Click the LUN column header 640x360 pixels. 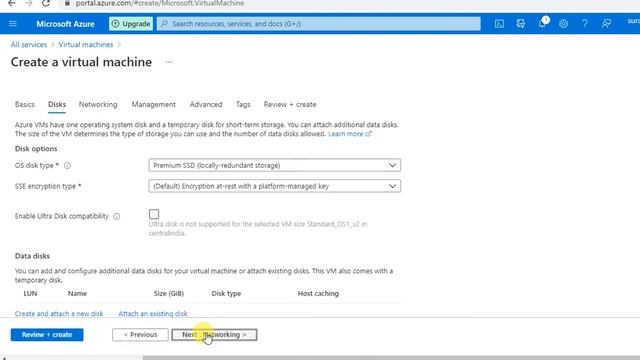(30, 293)
